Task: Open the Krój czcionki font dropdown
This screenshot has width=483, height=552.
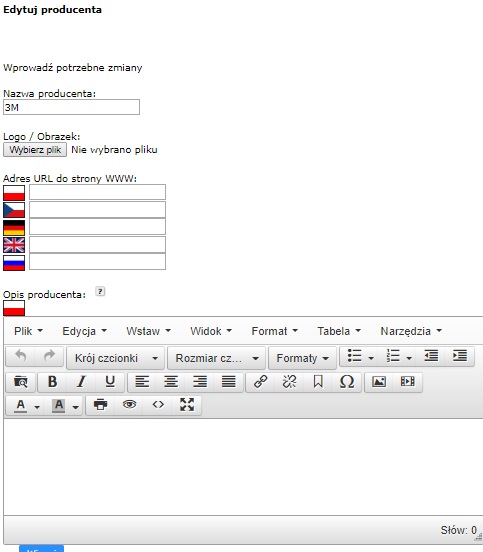Action: (x=115, y=358)
